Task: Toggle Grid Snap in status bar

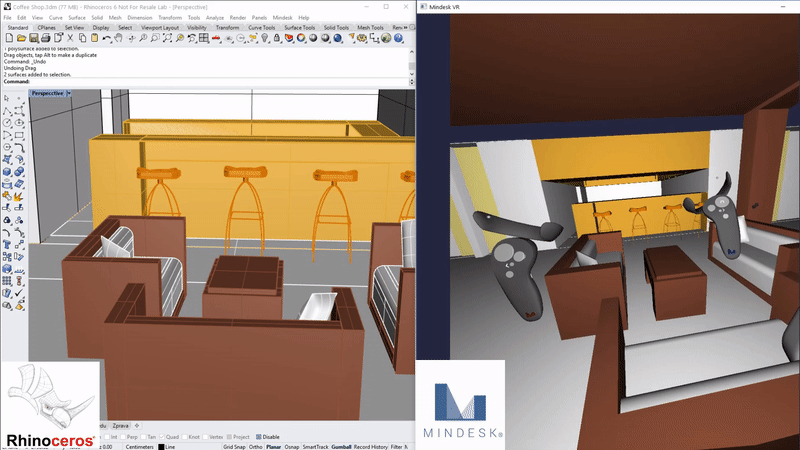Action: pos(234,447)
